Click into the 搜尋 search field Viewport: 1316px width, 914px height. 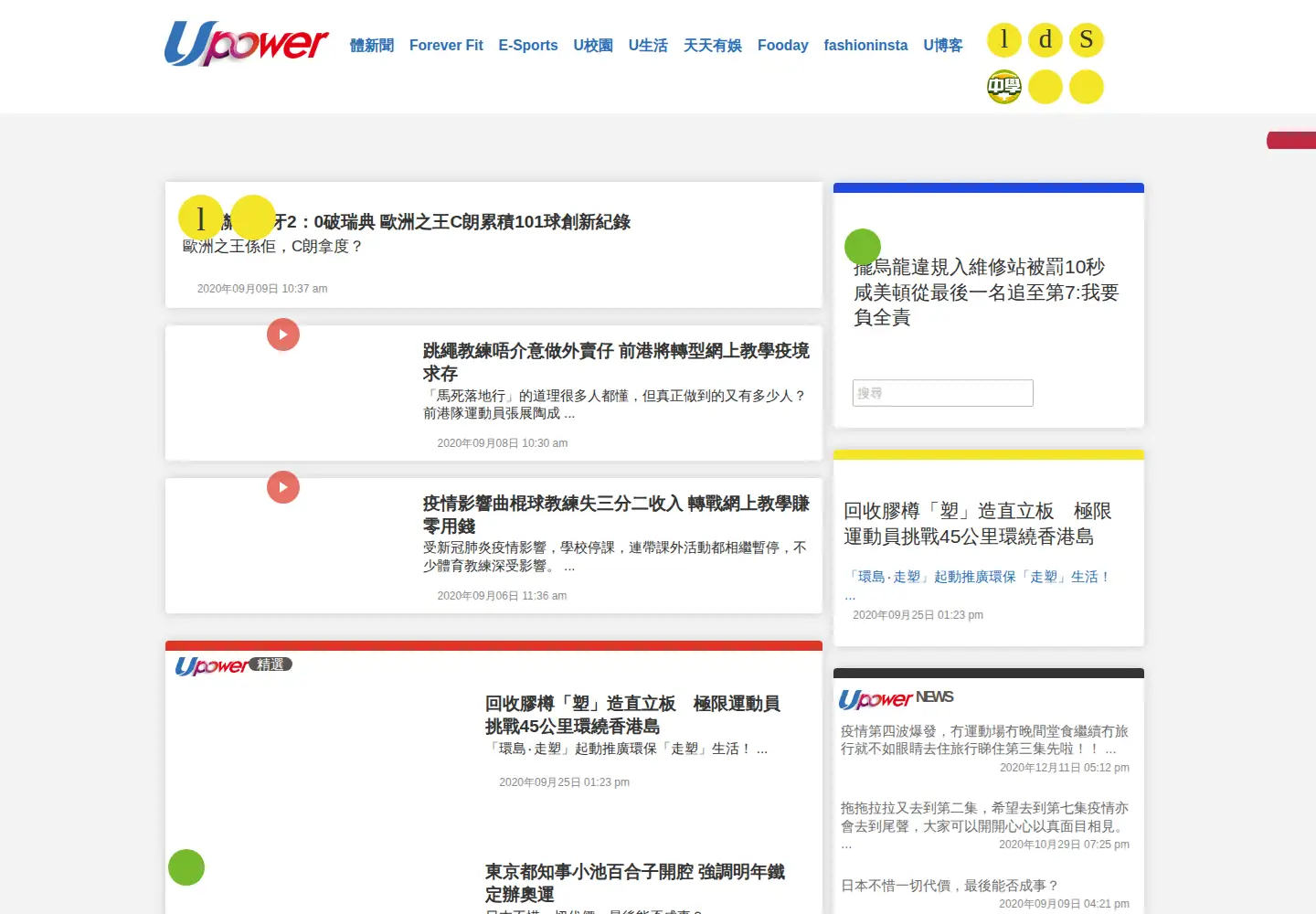click(x=943, y=393)
